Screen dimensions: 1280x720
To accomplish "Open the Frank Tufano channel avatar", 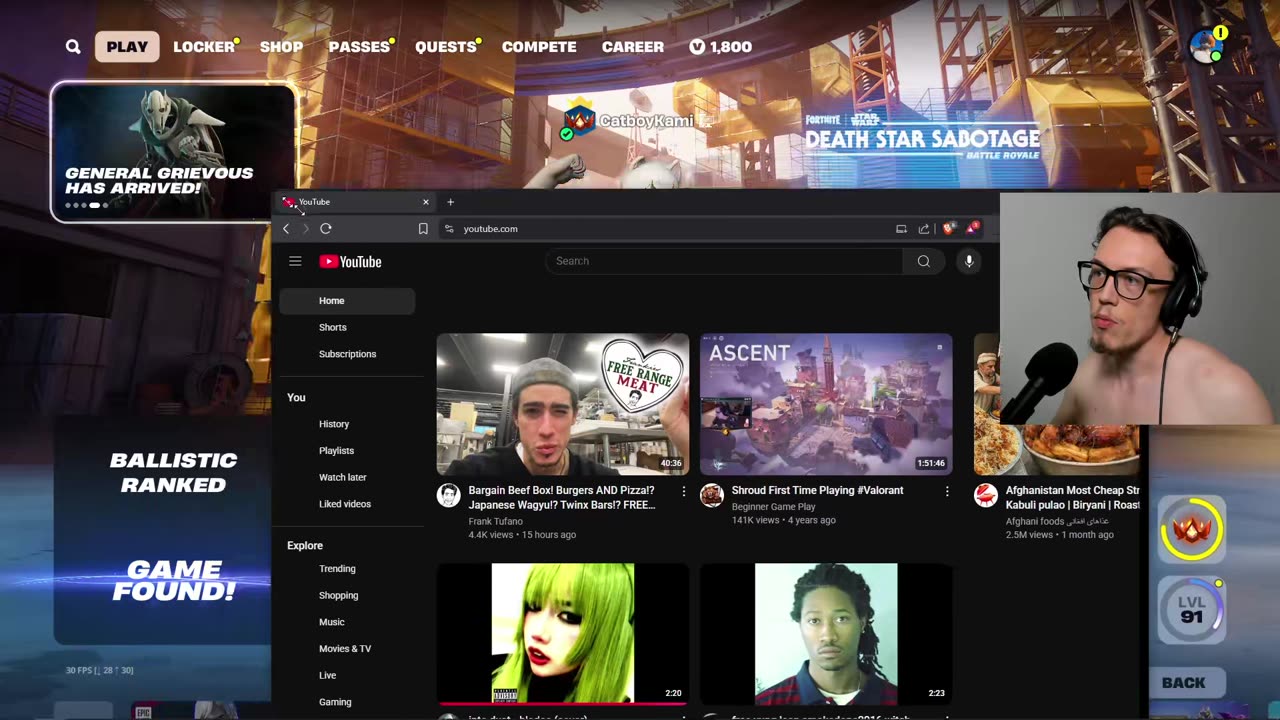I will pos(449,495).
